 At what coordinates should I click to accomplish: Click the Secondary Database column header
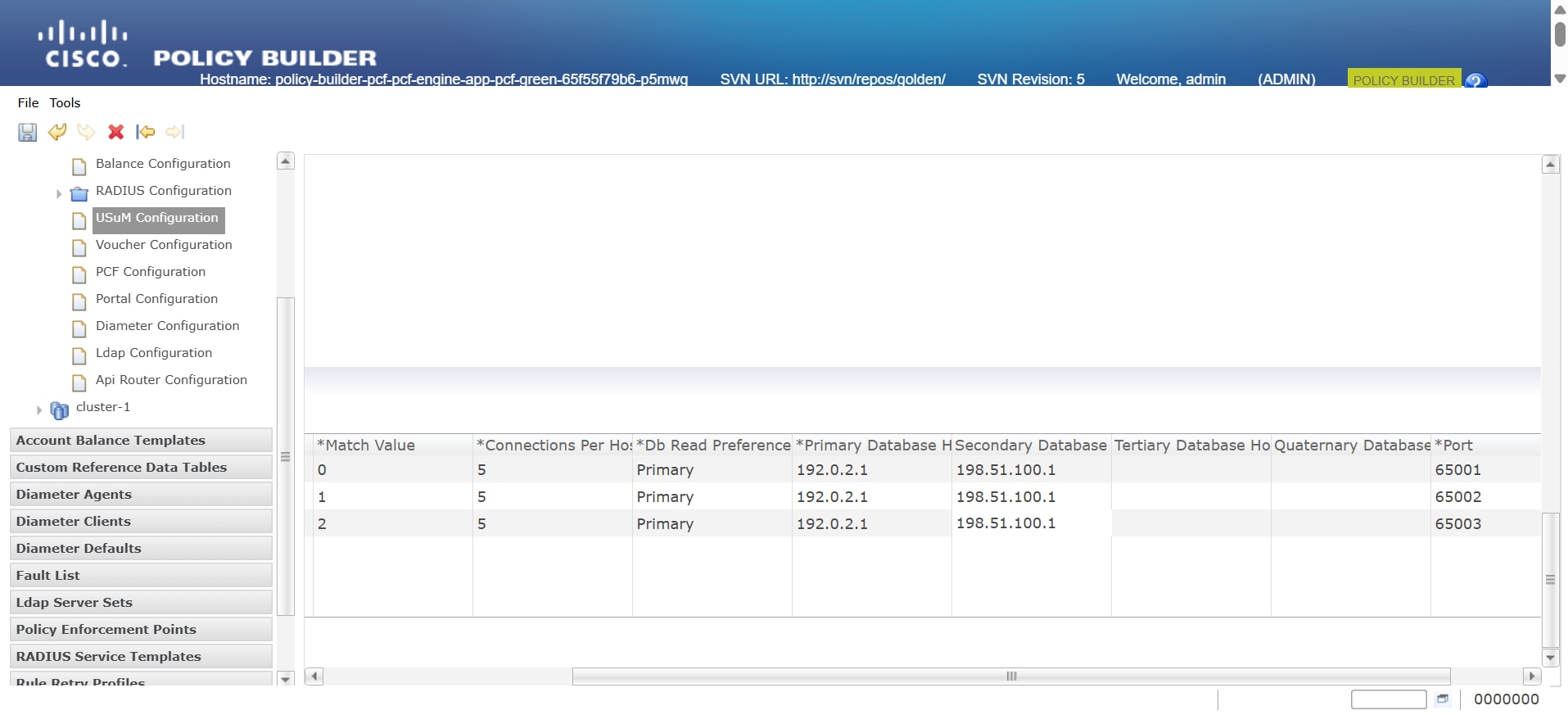pyautogui.click(x=1032, y=445)
